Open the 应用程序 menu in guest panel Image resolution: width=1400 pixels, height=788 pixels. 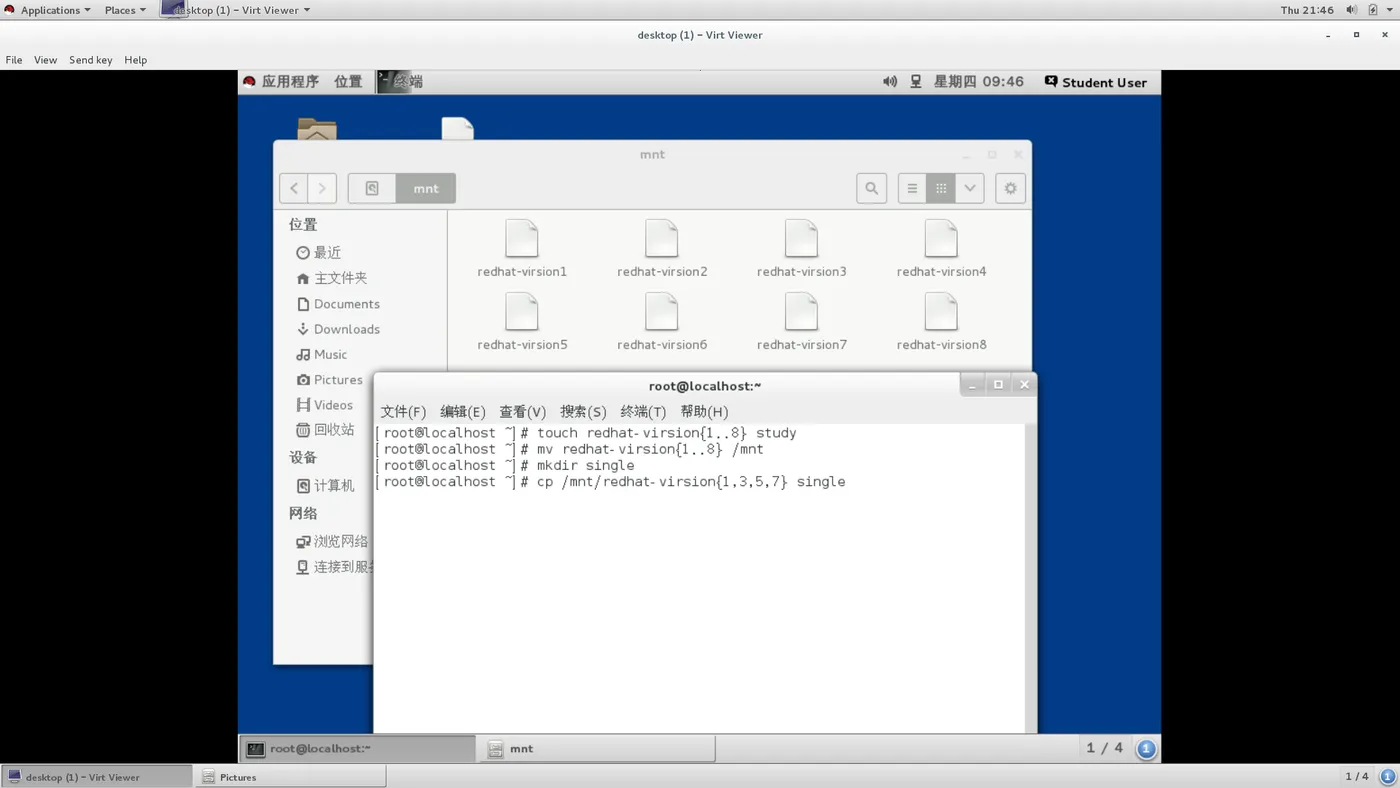(281, 82)
